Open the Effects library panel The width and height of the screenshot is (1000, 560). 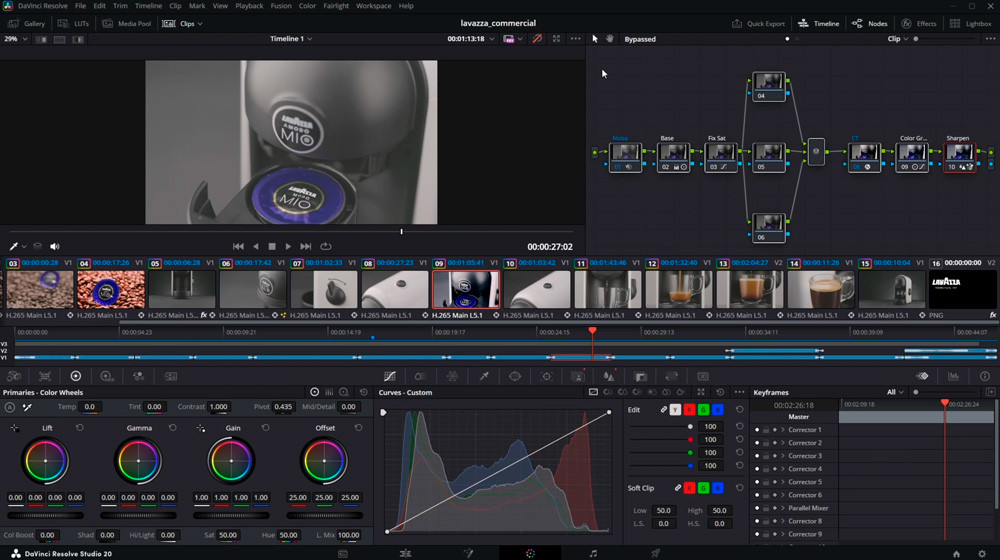[x=919, y=24]
